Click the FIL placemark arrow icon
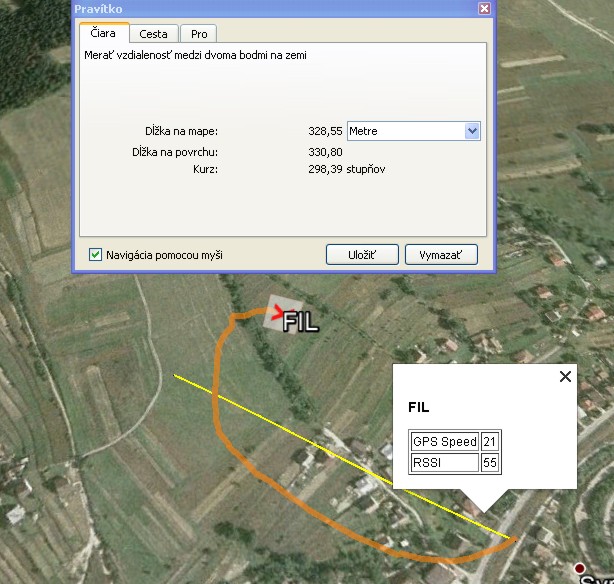 pos(278,314)
